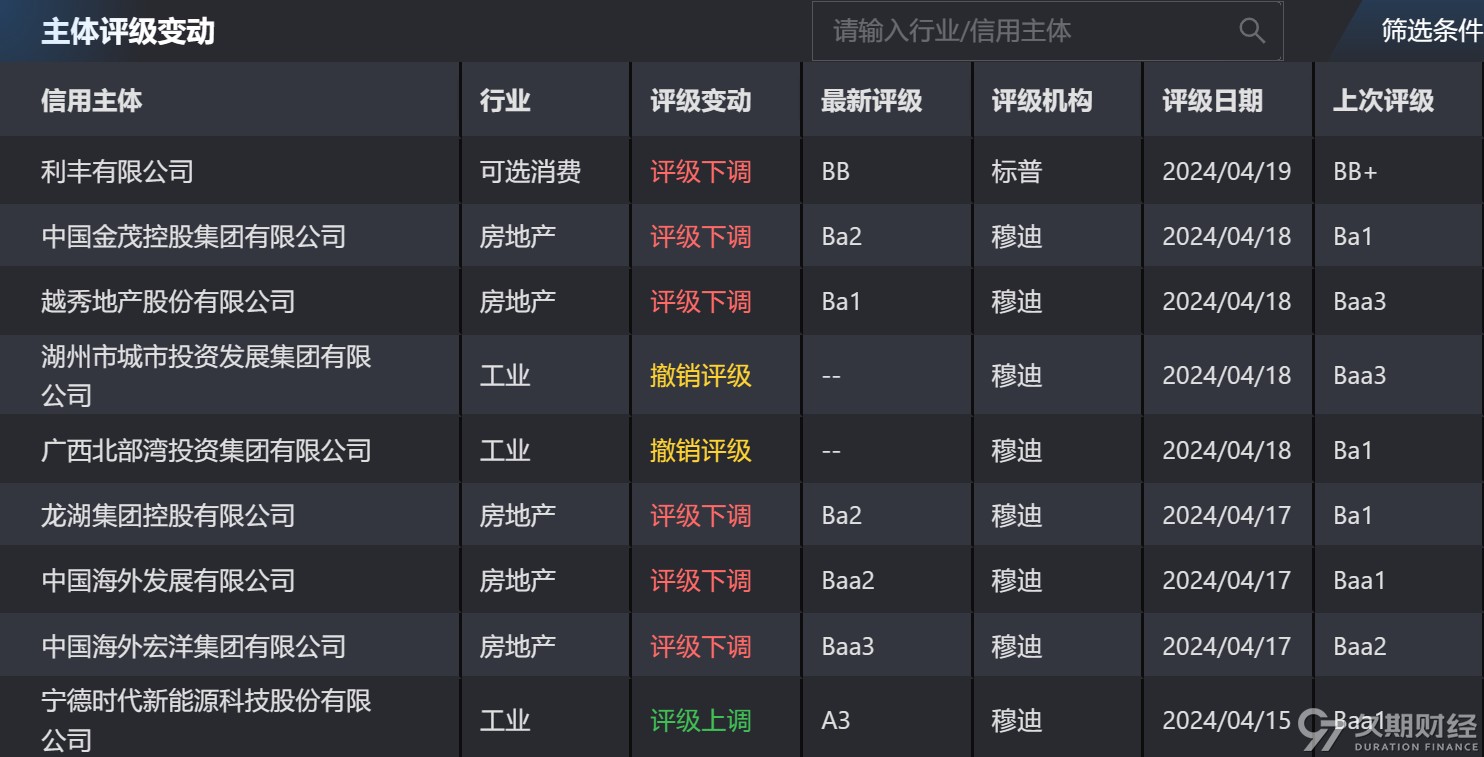Screen dimensions: 1484x757
Task: Open 广西北部湾投资集团有限公司 entry
Action: click(206, 451)
